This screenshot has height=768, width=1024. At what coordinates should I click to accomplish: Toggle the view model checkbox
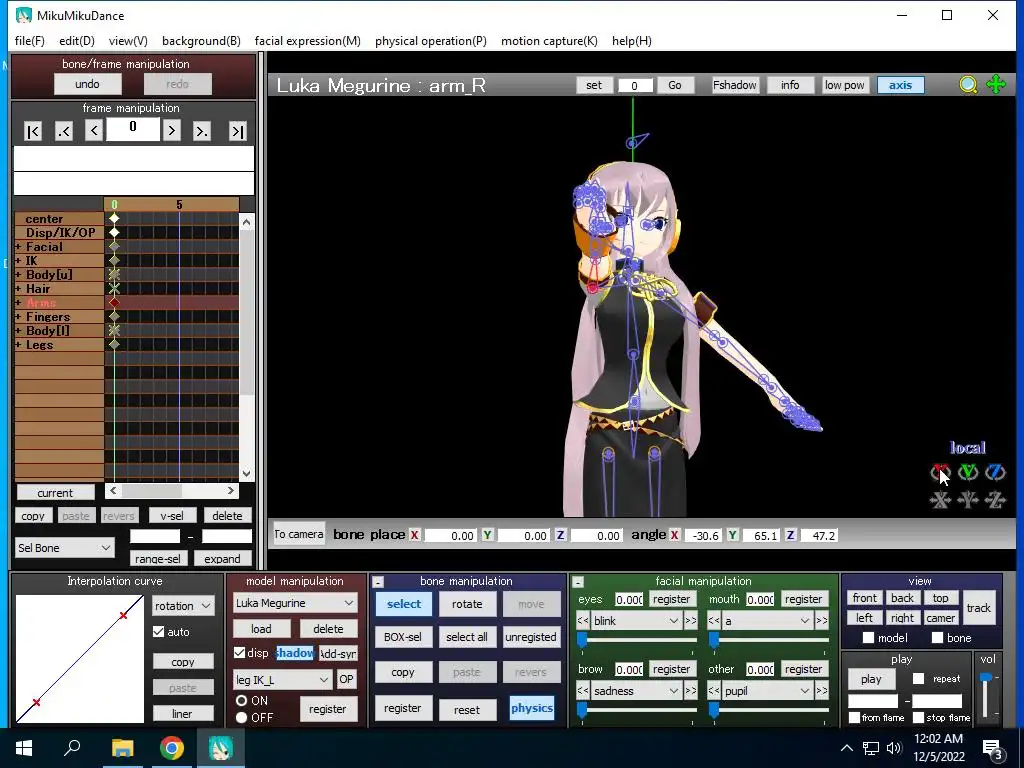tap(868, 637)
